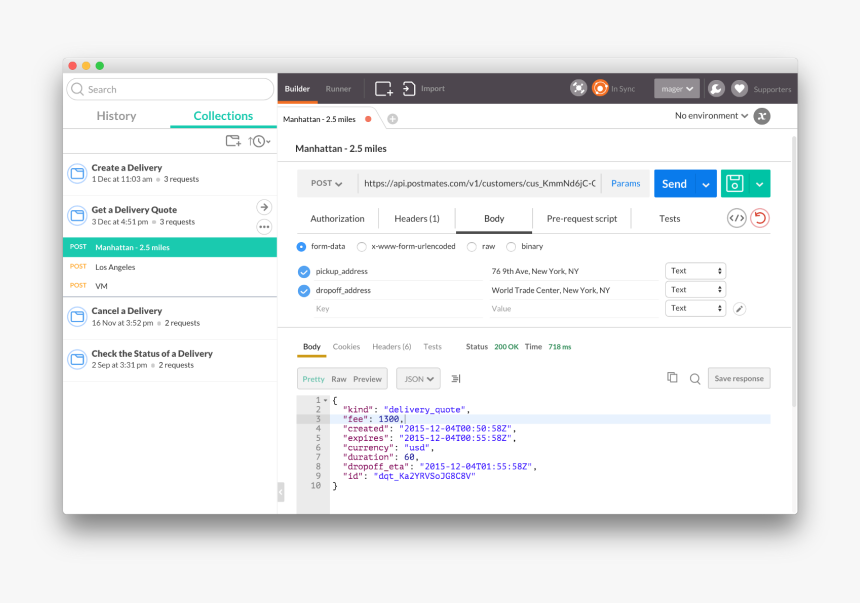The width and height of the screenshot is (860, 603).
Task: Click the Create a Delivery folder icon
Action: (77, 173)
